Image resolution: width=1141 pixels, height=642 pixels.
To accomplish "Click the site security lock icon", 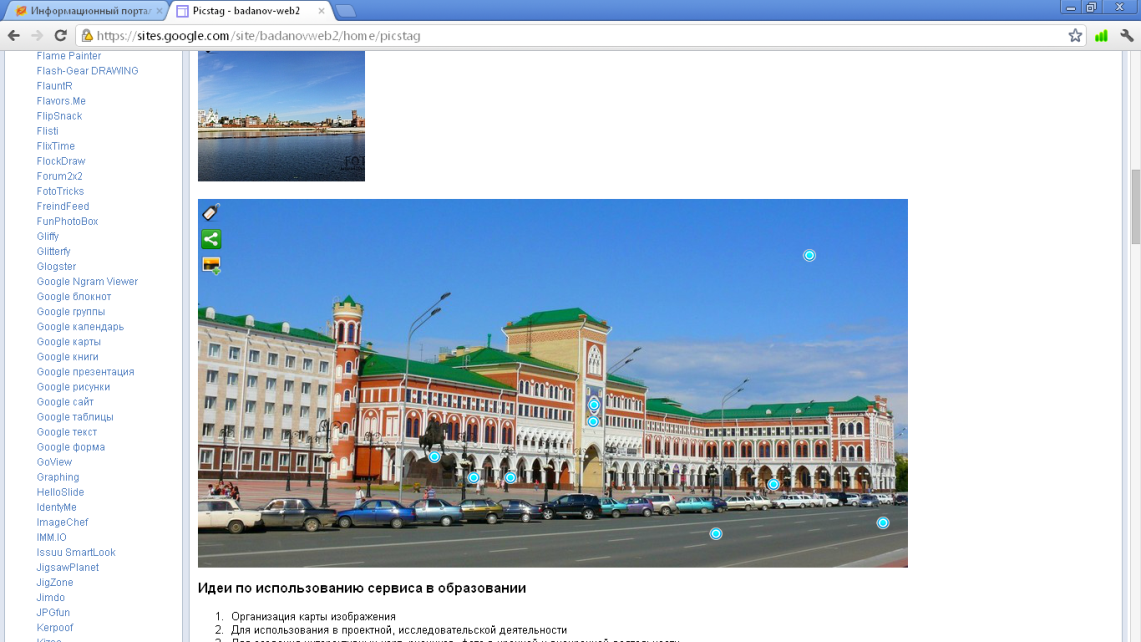I will (87, 36).
